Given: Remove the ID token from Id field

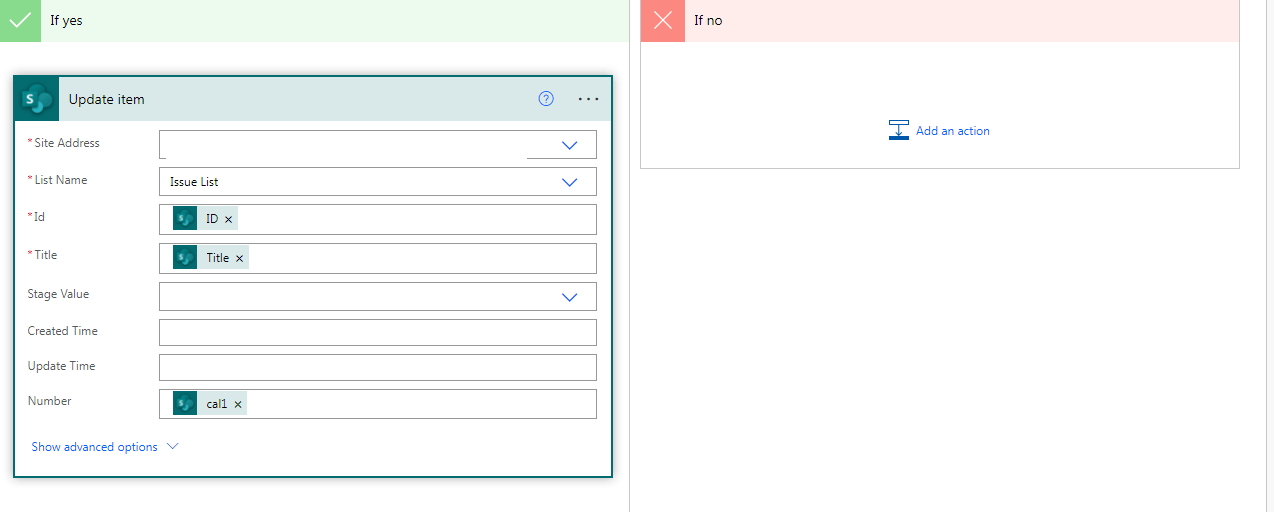Looking at the screenshot, I should click(x=229, y=219).
